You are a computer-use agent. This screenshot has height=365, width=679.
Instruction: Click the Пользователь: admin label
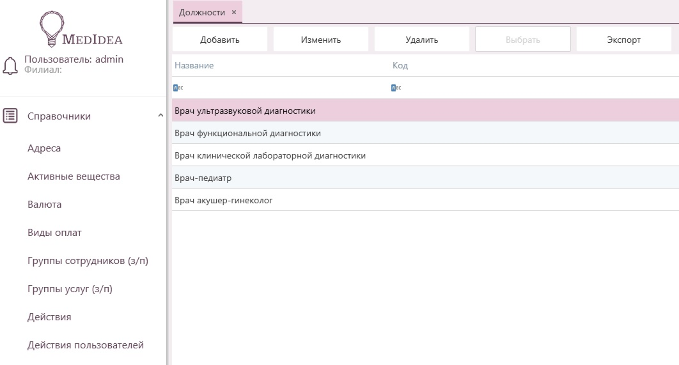[74, 59]
